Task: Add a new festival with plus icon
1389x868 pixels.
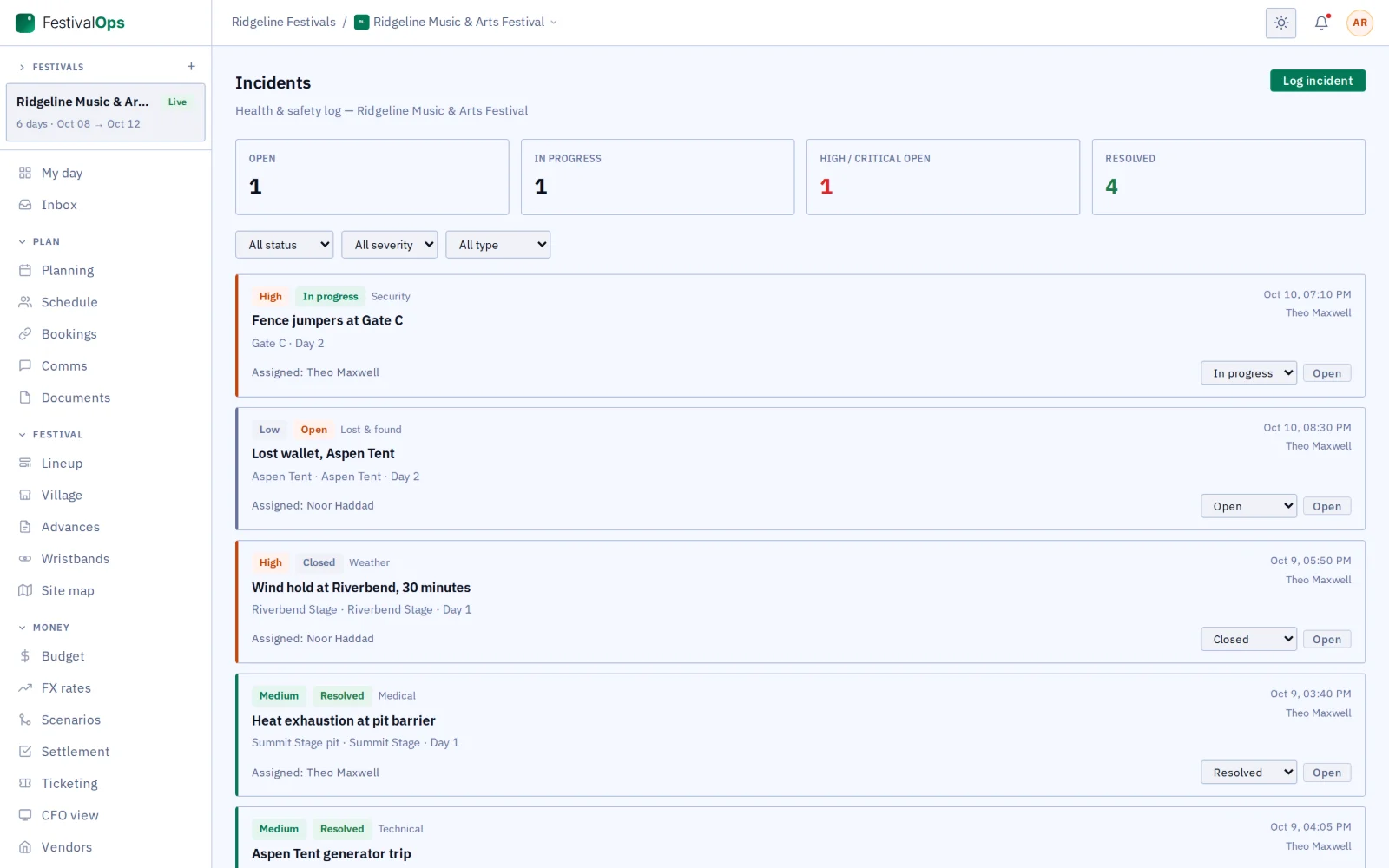Action: tap(191, 67)
